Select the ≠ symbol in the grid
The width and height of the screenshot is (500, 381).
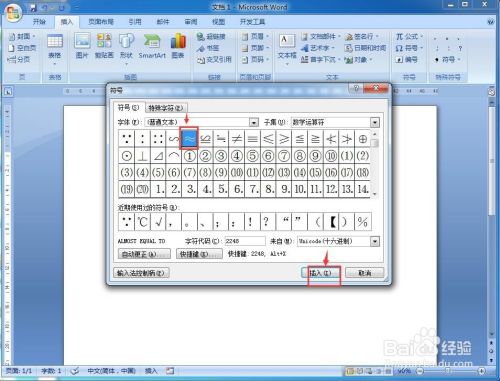237,138
